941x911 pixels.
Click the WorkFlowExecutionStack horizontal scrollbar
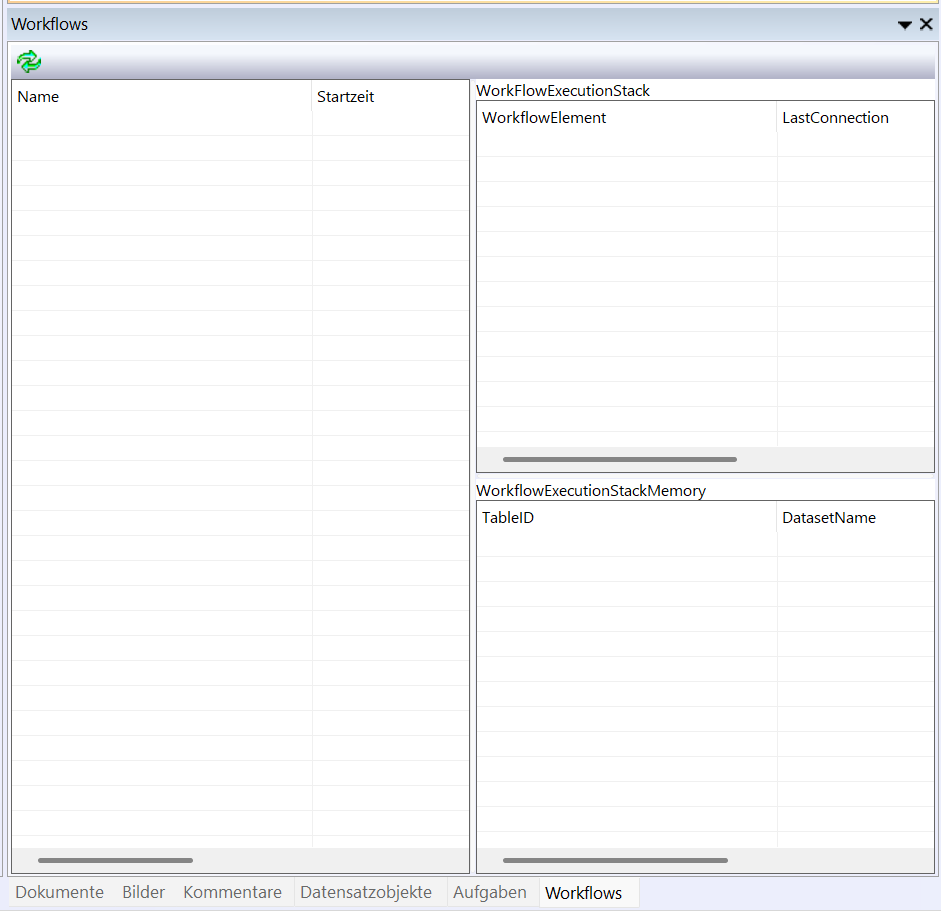pyautogui.click(x=619, y=460)
